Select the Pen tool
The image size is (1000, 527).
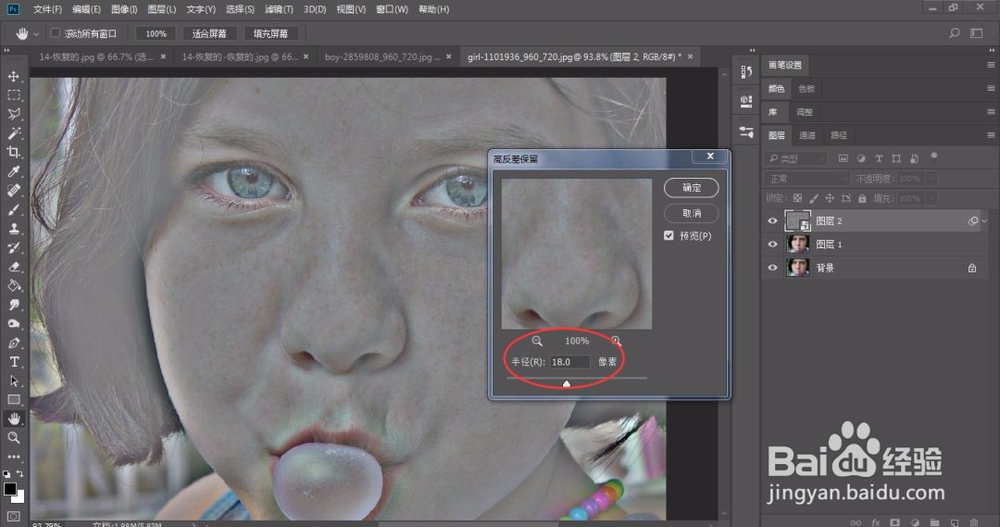(x=13, y=343)
